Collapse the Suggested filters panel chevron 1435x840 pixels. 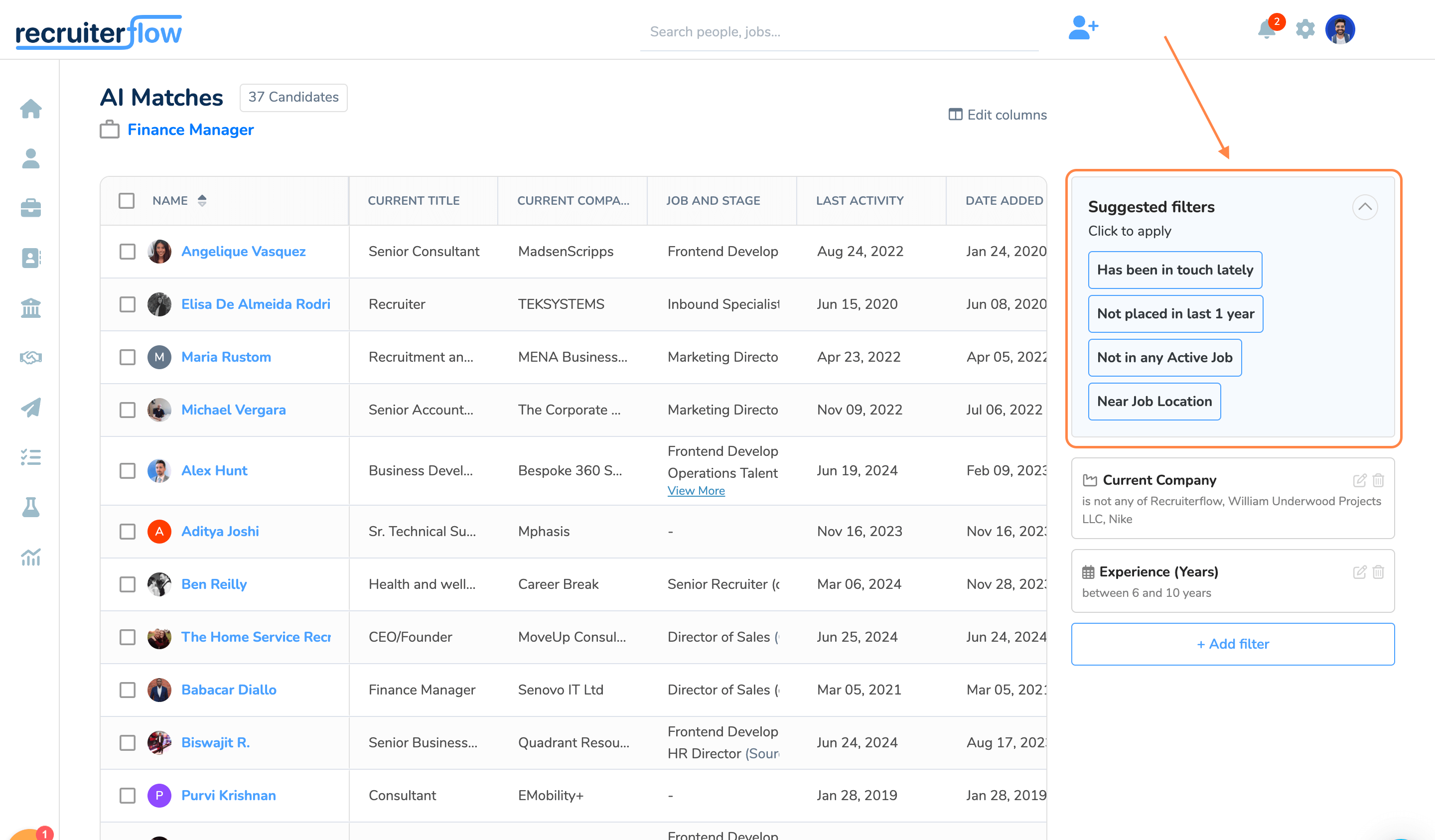pos(1364,207)
